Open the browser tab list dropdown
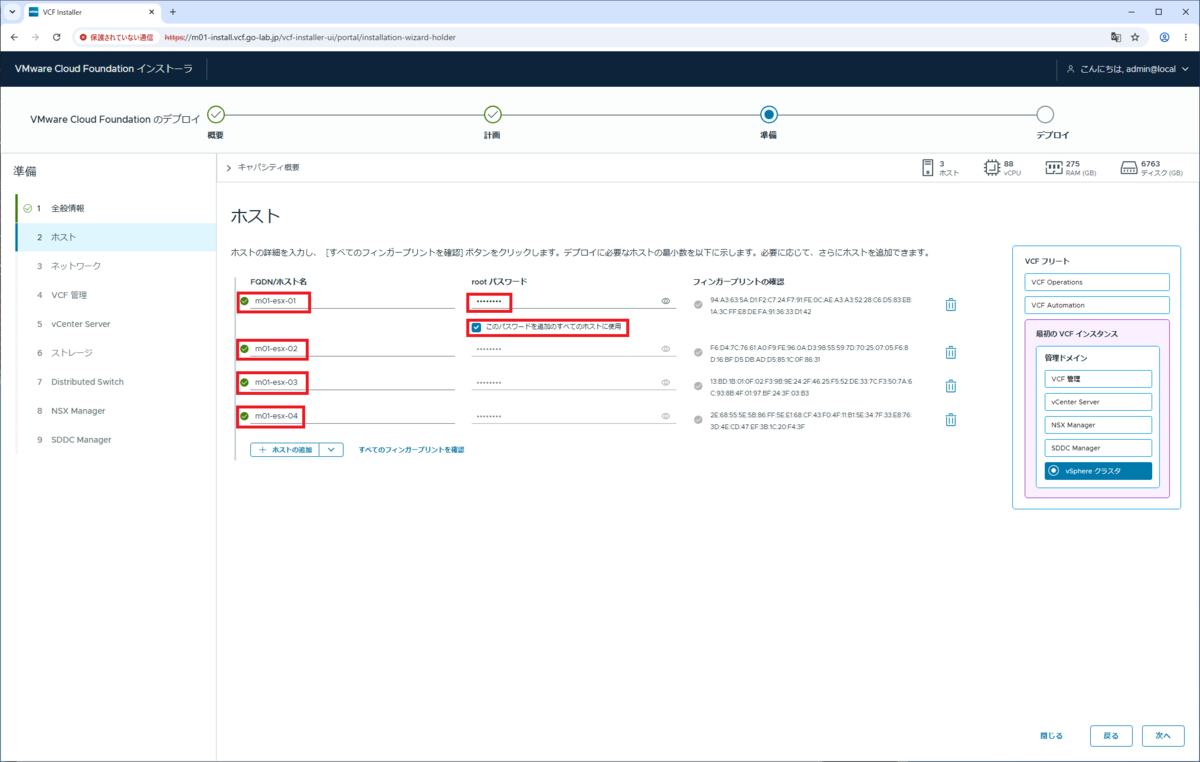Viewport: 1200px width, 762px height. [x=11, y=12]
